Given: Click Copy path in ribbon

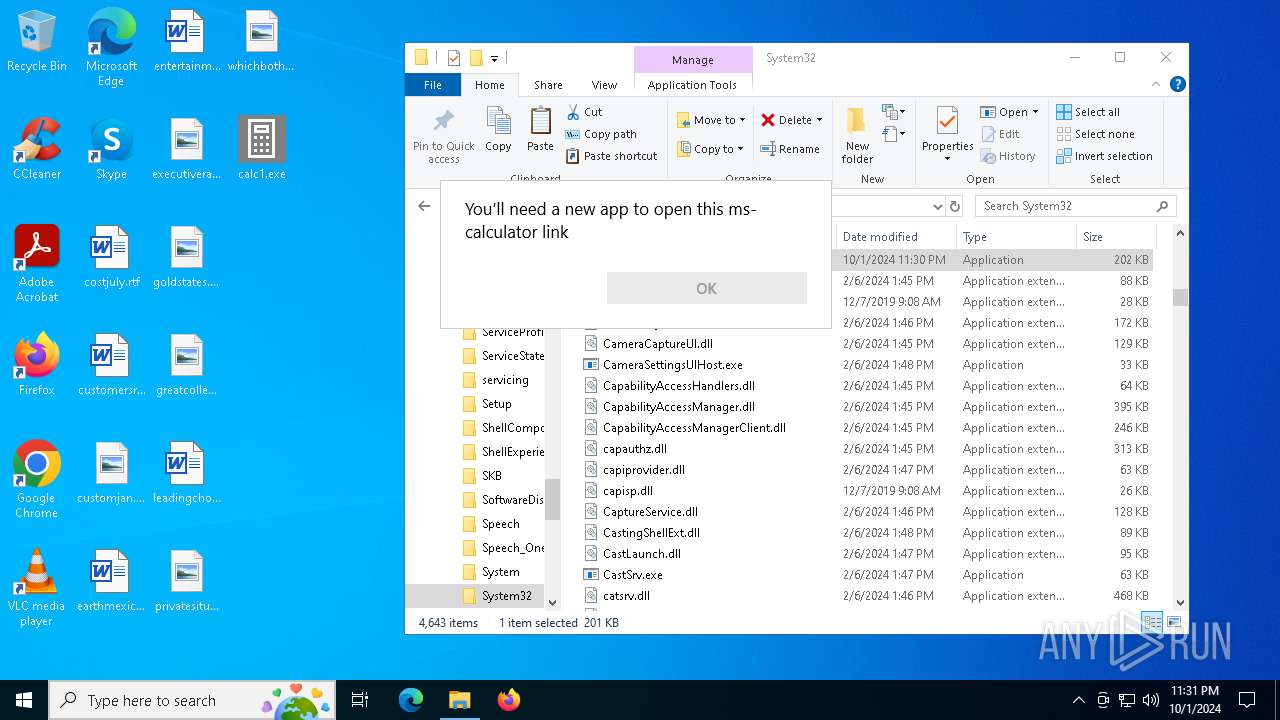Looking at the screenshot, I should coord(601,134).
